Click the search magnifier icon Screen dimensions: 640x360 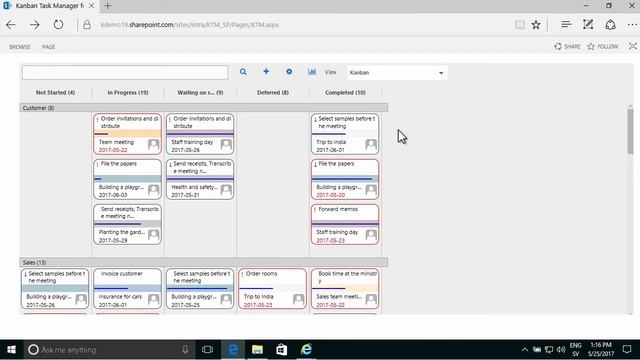[x=243, y=72]
